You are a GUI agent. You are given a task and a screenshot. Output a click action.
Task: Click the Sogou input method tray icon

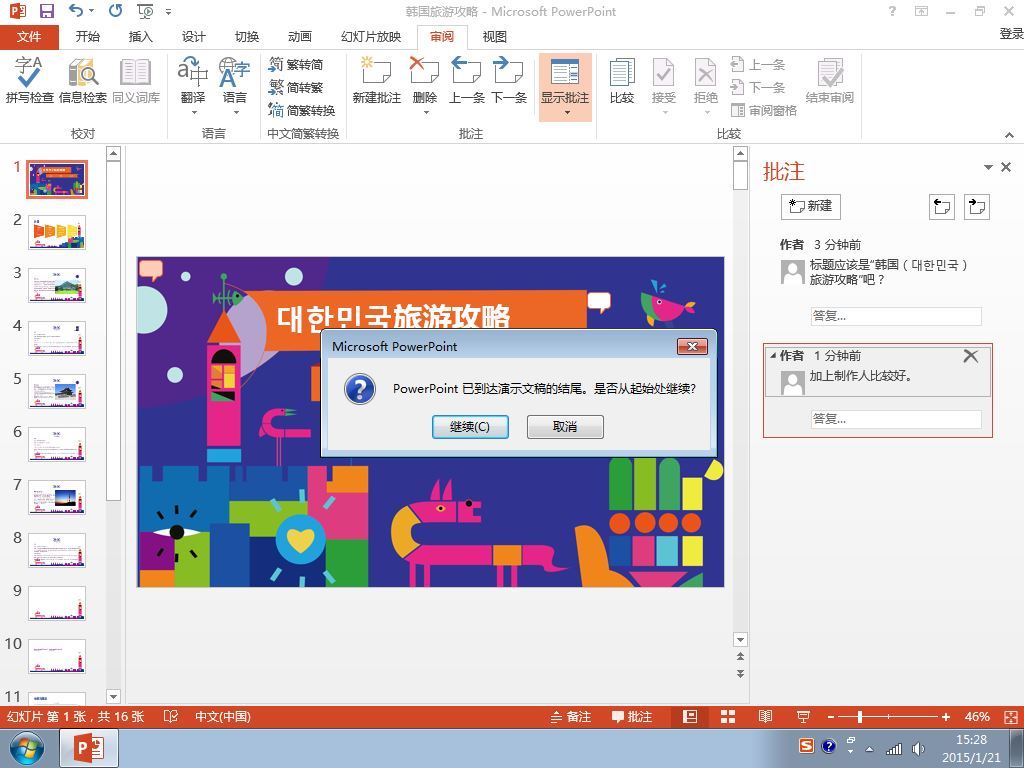[x=807, y=746]
